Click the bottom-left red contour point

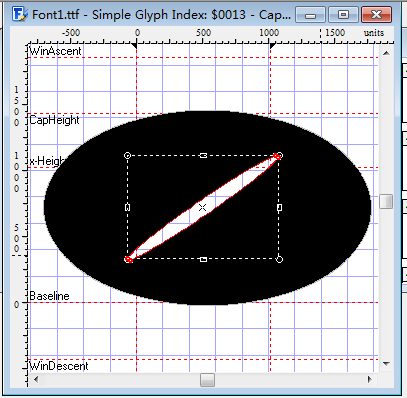pyautogui.click(x=129, y=259)
